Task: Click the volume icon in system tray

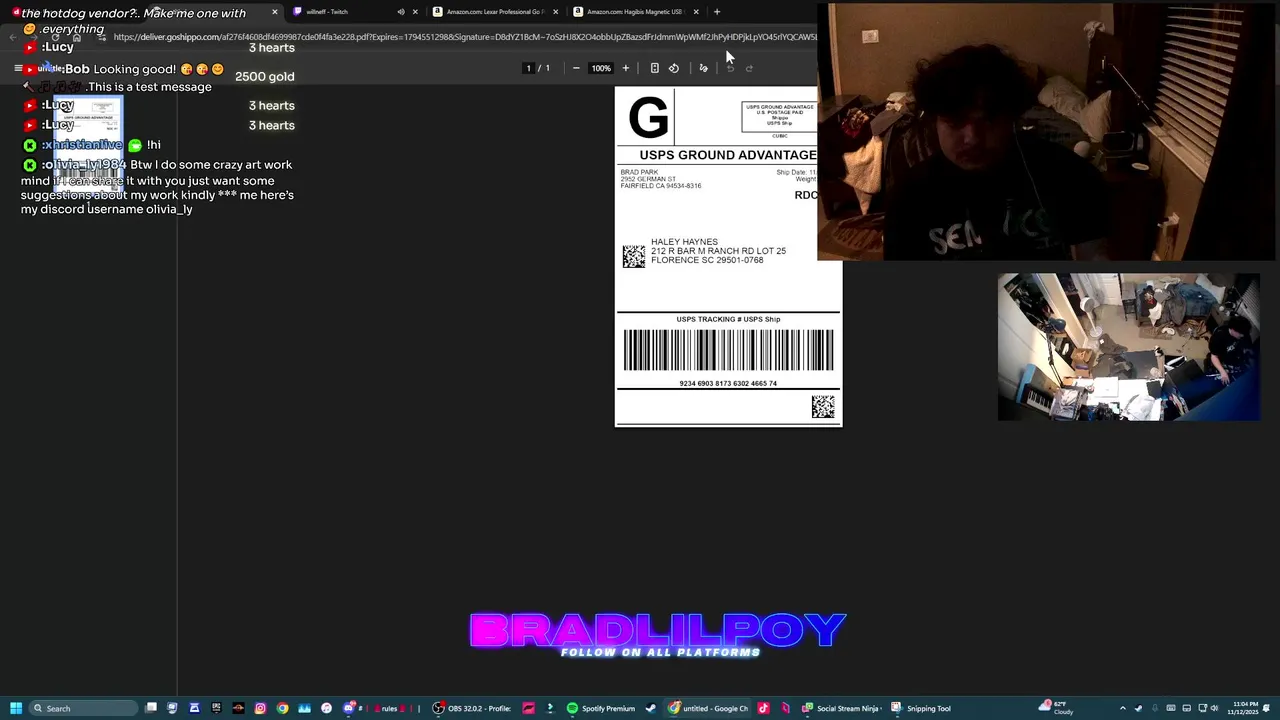Action: pos(1215,708)
